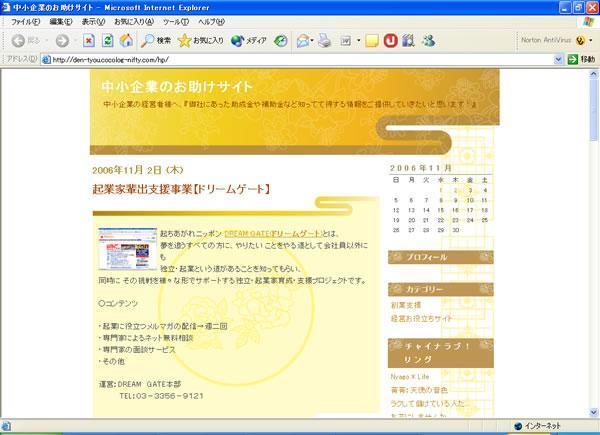600x435 pixels.
Task: Open the Nyago × Life sidebar link
Action: [409, 377]
